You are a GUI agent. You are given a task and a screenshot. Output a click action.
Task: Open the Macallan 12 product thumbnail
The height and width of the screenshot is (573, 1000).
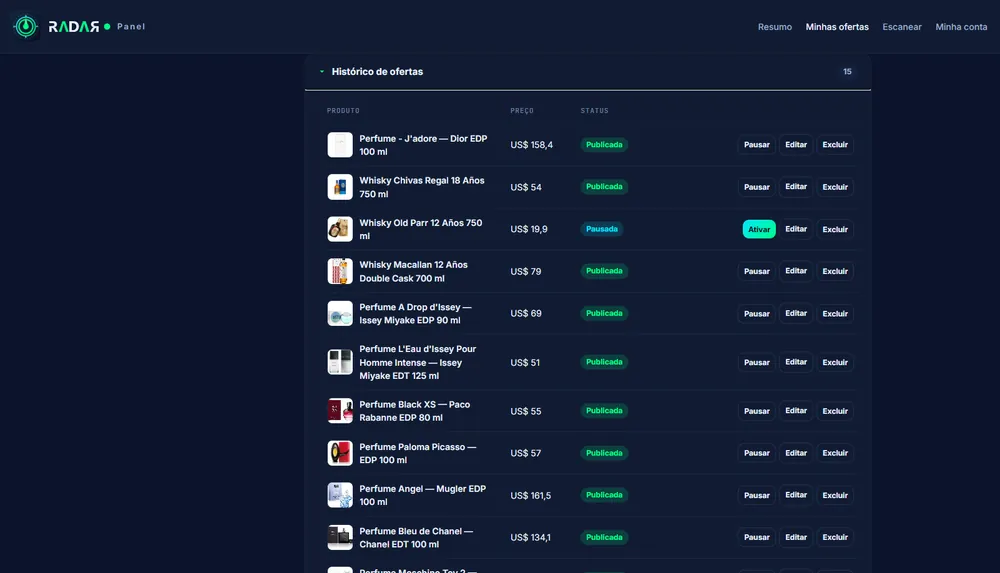point(340,271)
